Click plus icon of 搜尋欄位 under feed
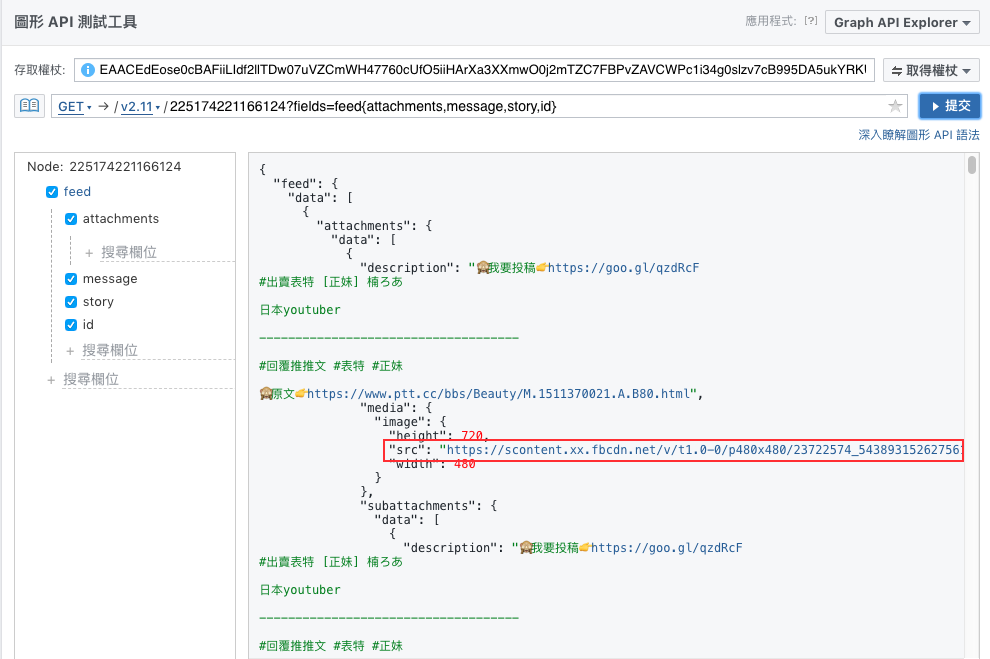This screenshot has width=990, height=659. click(51, 380)
